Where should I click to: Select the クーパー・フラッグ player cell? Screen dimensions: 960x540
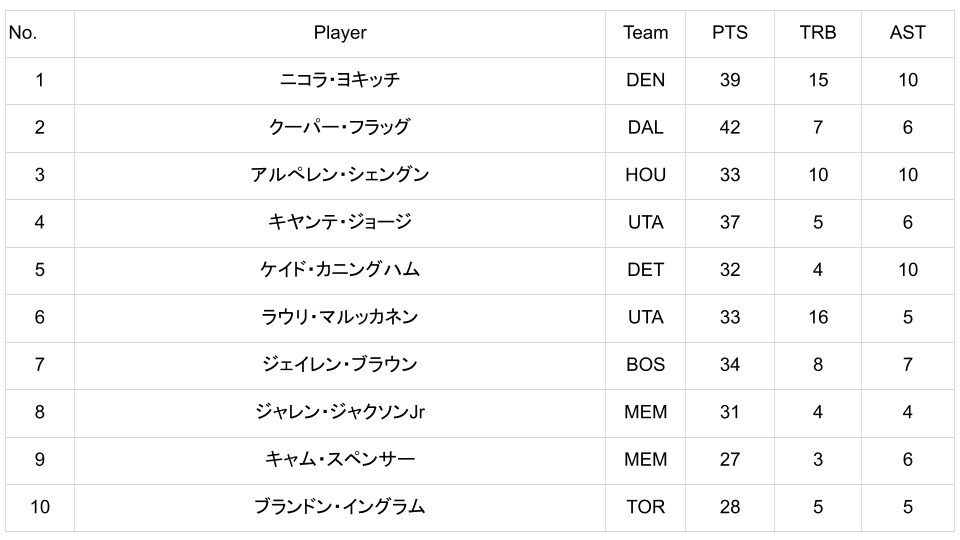(x=340, y=127)
